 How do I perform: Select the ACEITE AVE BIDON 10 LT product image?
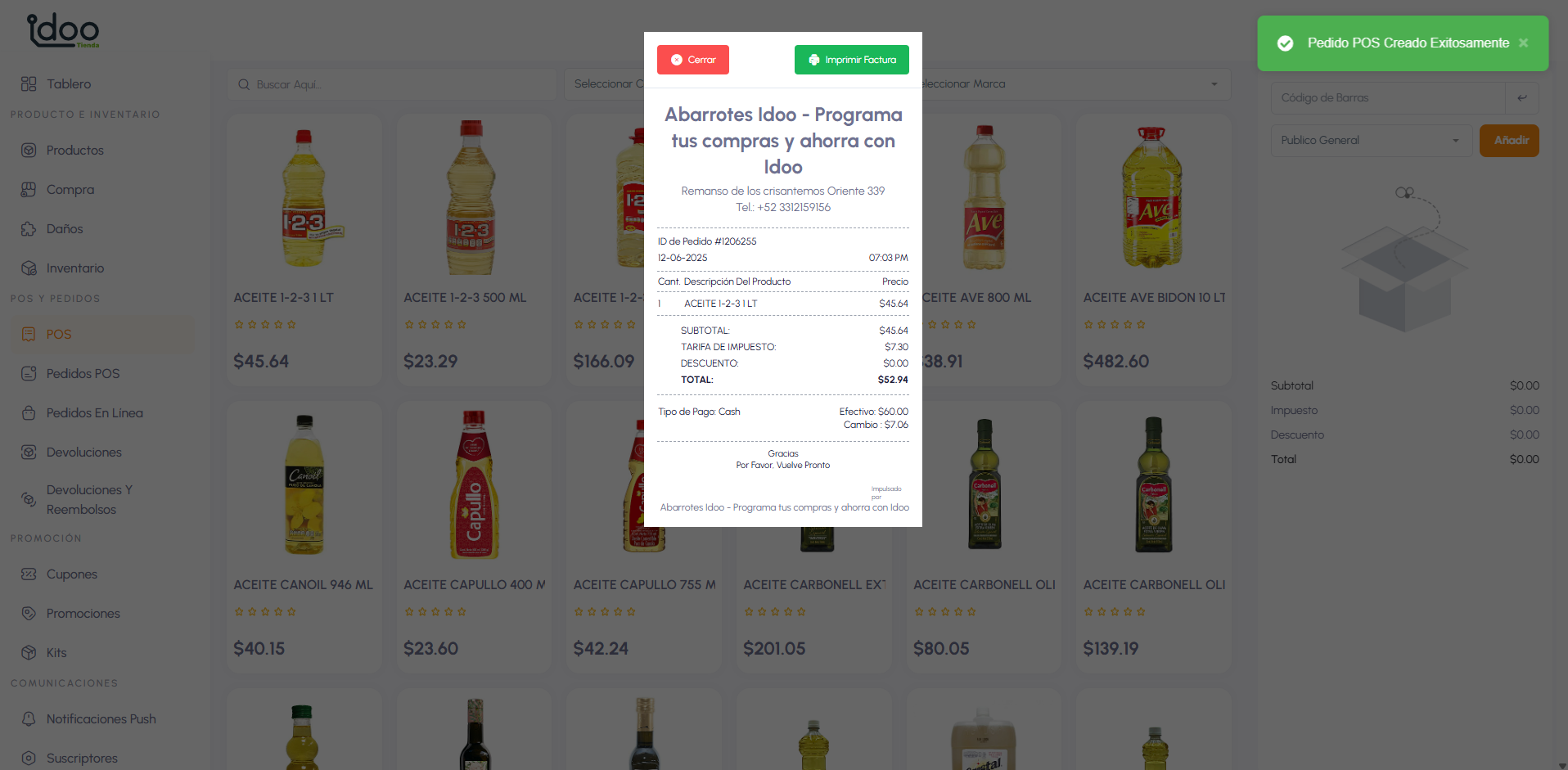1152,198
